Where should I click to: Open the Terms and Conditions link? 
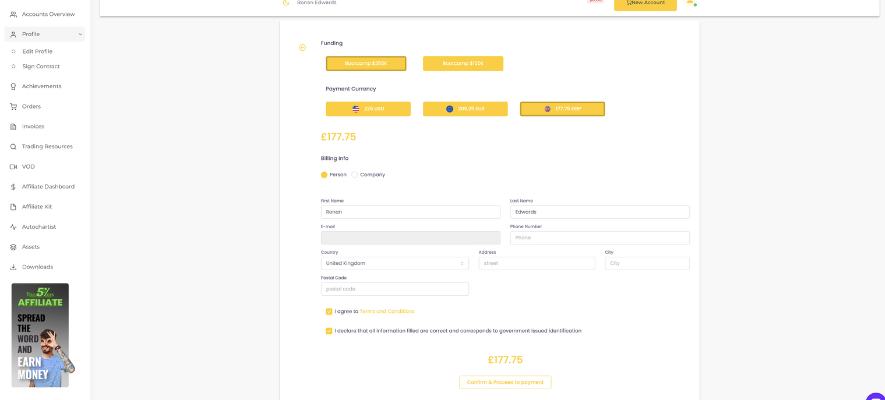(x=387, y=311)
